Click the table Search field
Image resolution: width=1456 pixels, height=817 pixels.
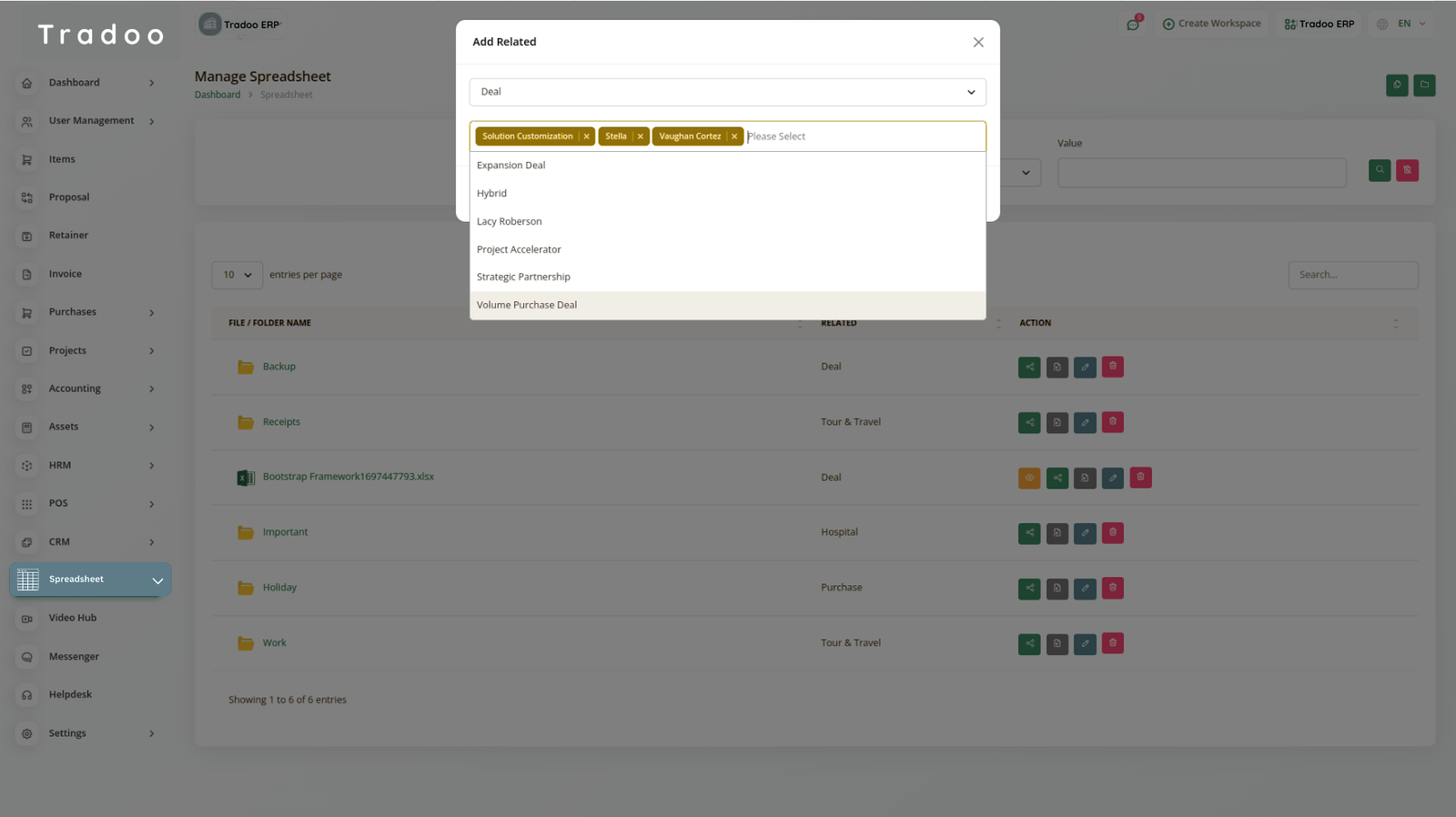coord(1352,275)
